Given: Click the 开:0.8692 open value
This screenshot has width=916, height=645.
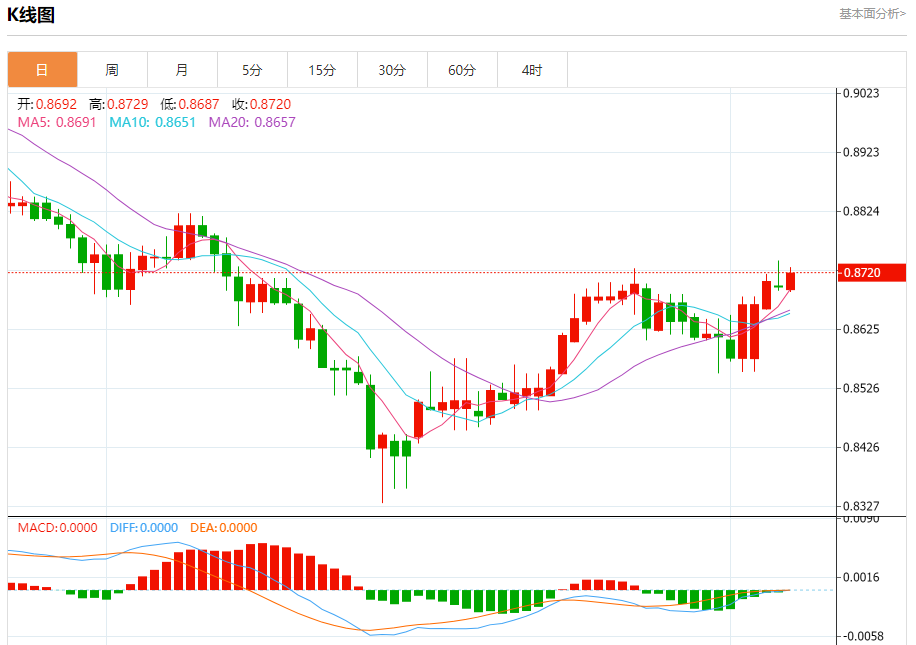Looking at the screenshot, I should click(47, 104).
